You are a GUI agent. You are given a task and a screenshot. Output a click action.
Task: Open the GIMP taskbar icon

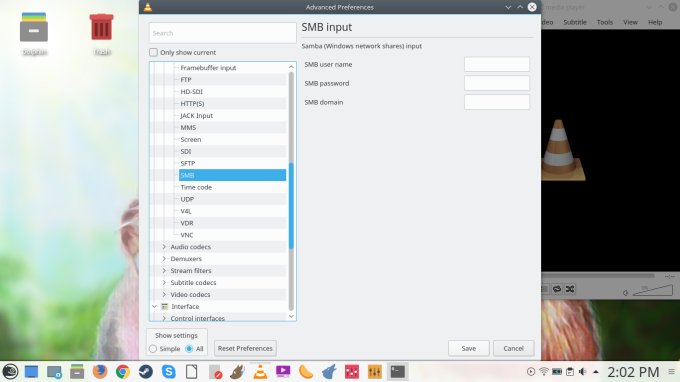(x=237, y=372)
